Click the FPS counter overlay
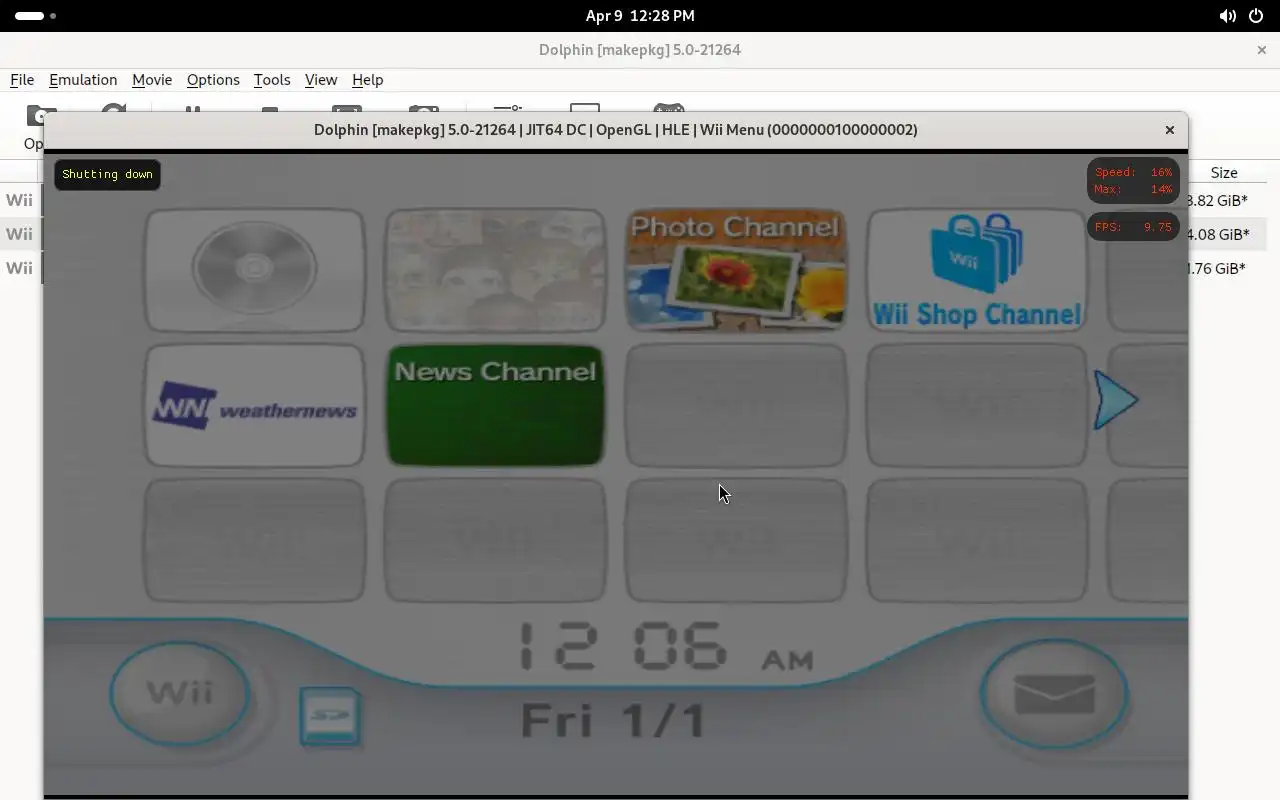This screenshot has height=800, width=1280. point(1133,227)
